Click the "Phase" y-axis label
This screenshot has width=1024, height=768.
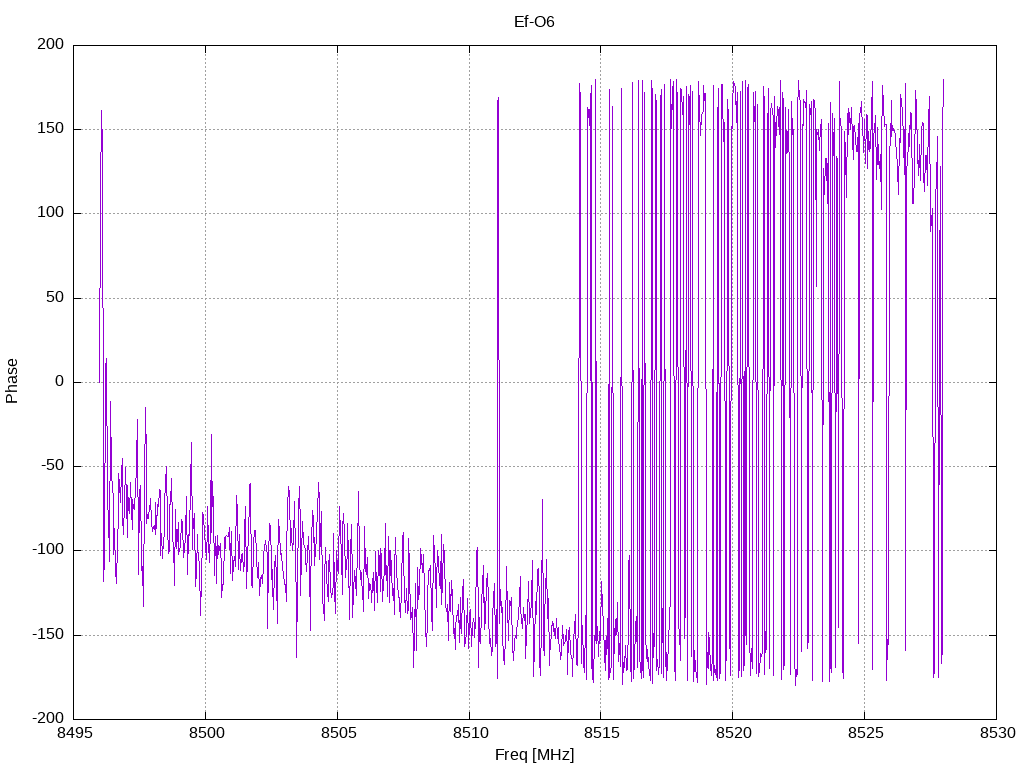[12, 381]
